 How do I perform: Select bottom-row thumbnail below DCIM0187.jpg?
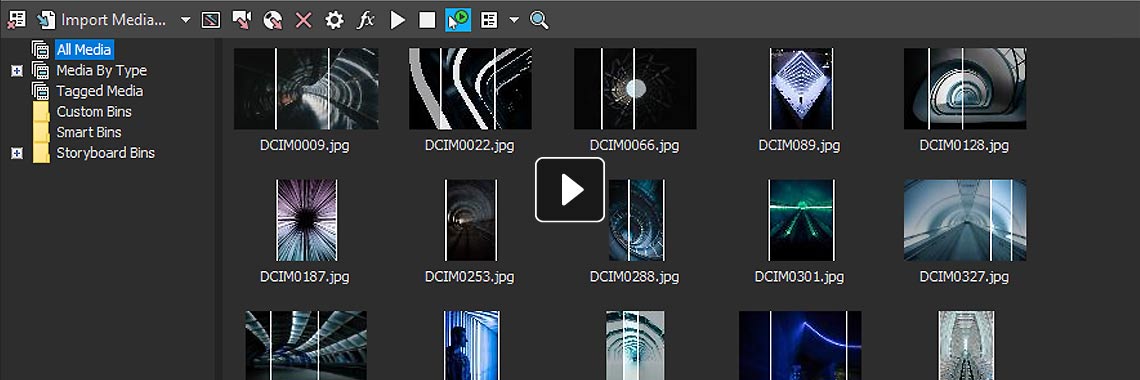[305, 345]
